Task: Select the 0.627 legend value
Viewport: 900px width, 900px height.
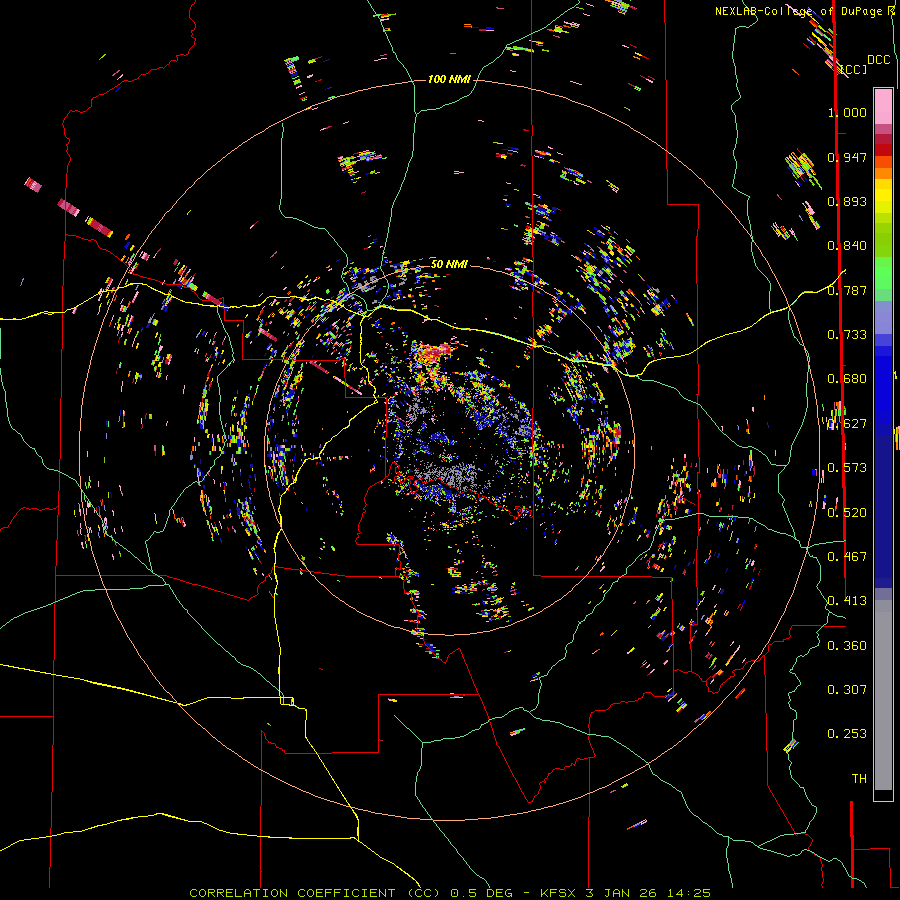Action: pos(847,424)
